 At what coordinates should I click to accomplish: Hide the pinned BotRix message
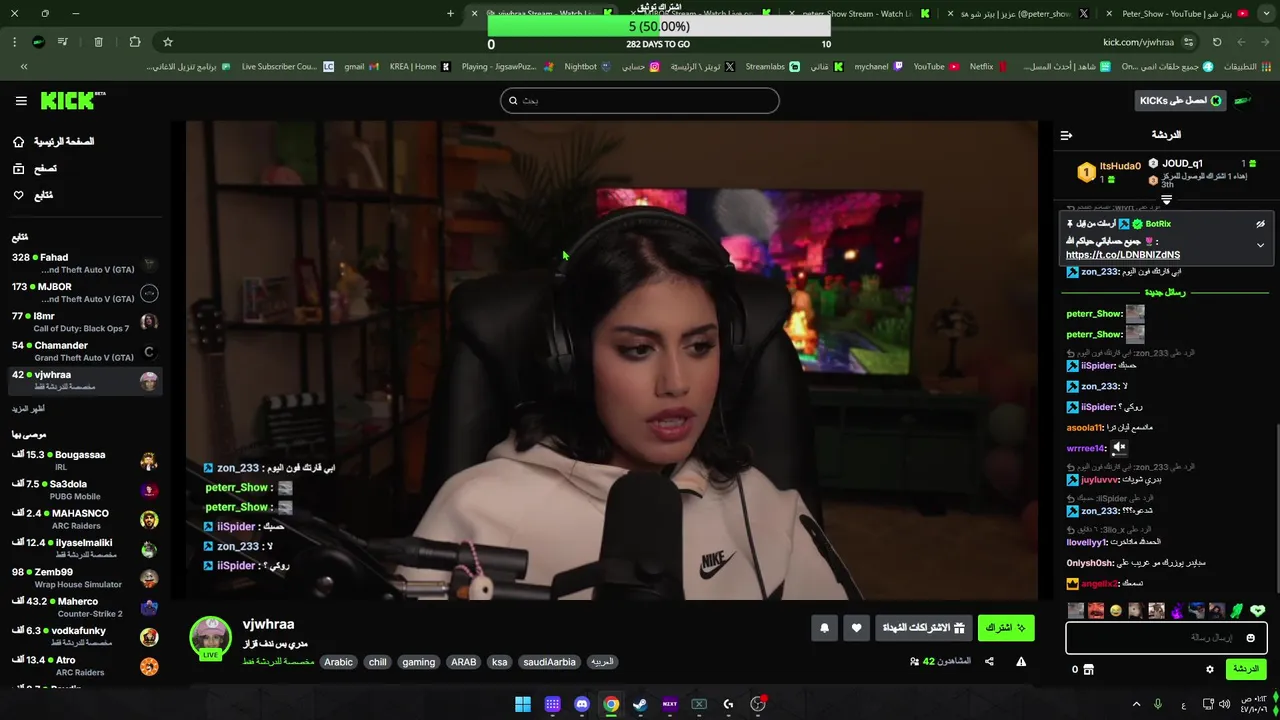[1260, 224]
